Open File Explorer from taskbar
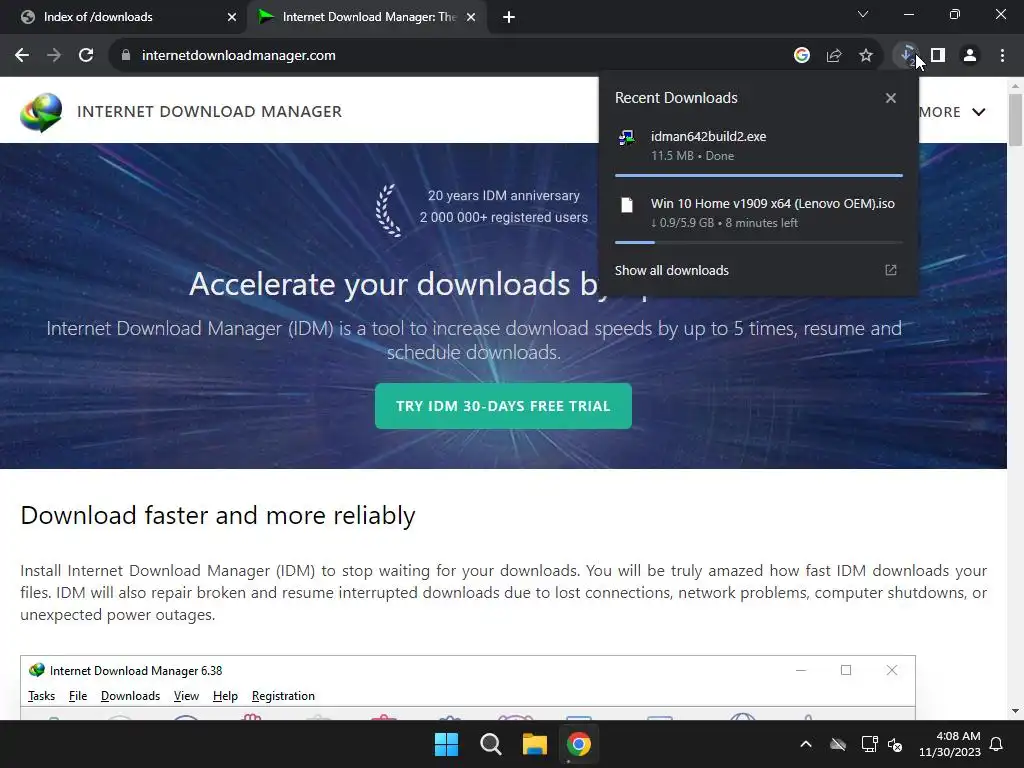This screenshot has height=768, width=1024. [534, 744]
